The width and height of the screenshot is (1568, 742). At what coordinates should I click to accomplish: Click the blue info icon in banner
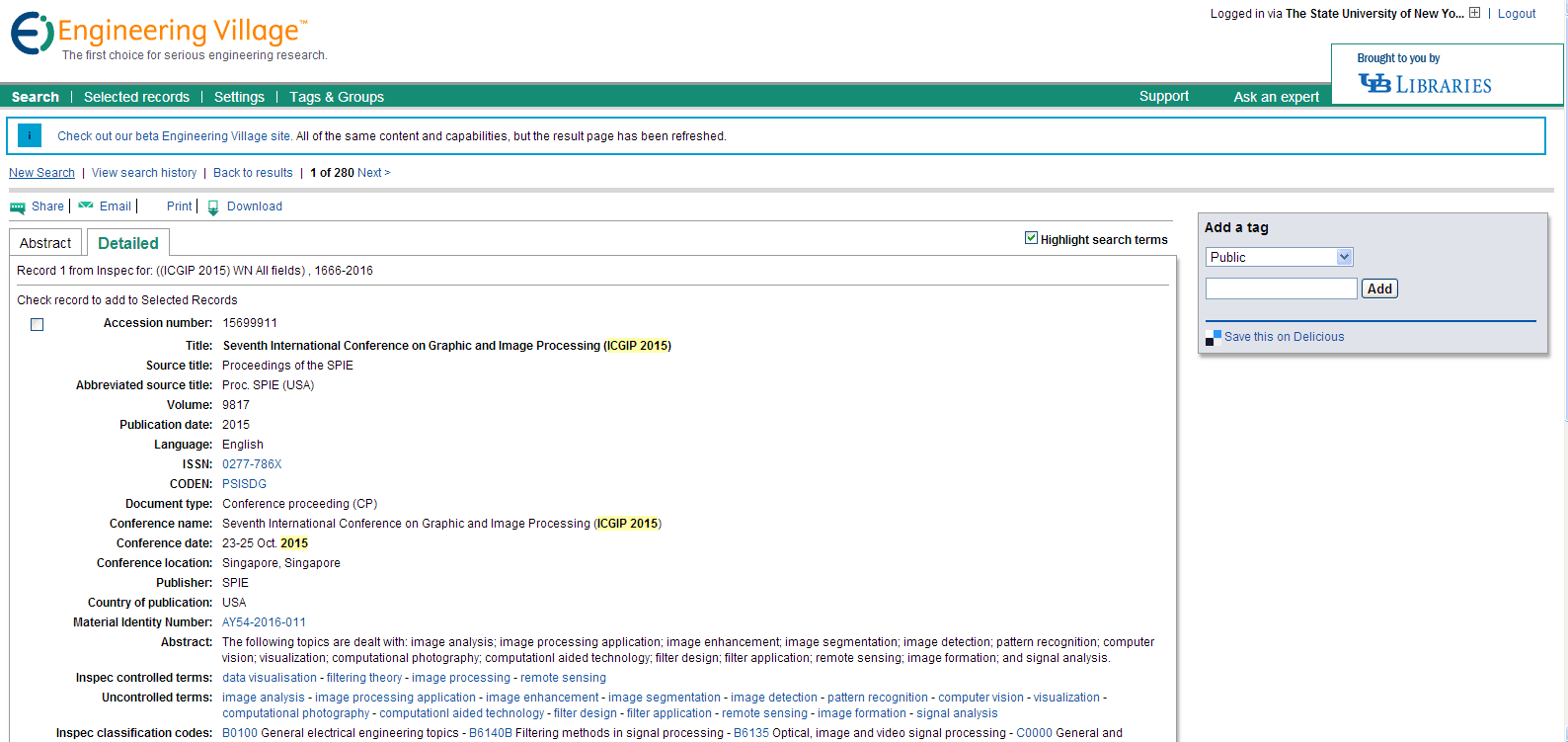(x=30, y=135)
